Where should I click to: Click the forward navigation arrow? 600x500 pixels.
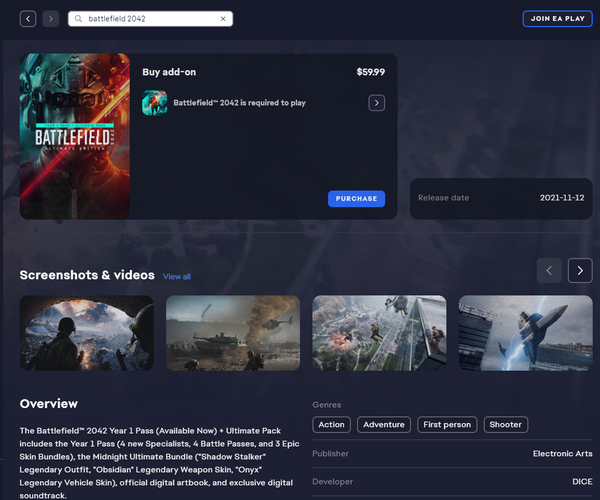click(50, 19)
